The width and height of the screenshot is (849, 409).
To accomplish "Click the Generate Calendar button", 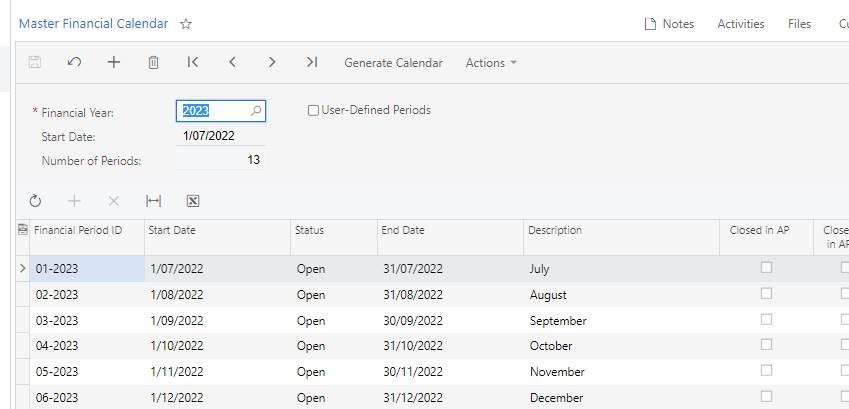I will click(393, 63).
